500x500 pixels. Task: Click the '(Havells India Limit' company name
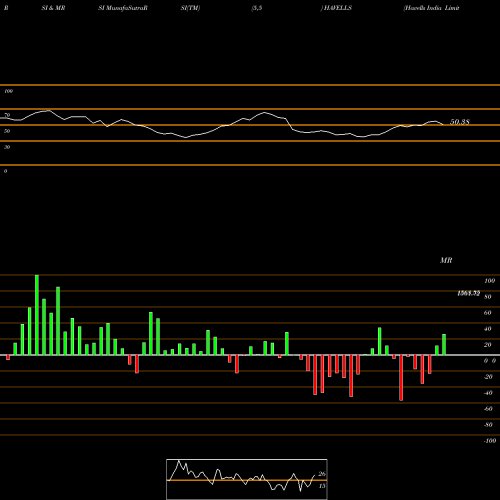(431, 8)
